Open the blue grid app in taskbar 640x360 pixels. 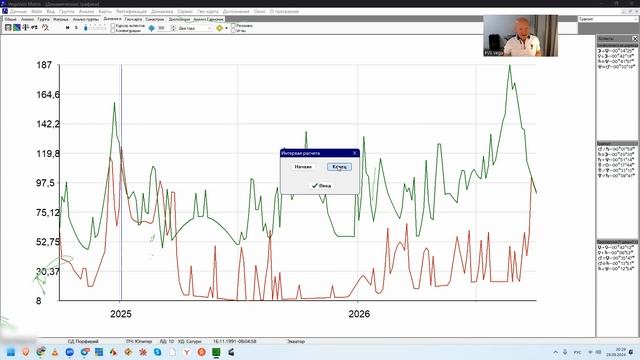(99, 352)
